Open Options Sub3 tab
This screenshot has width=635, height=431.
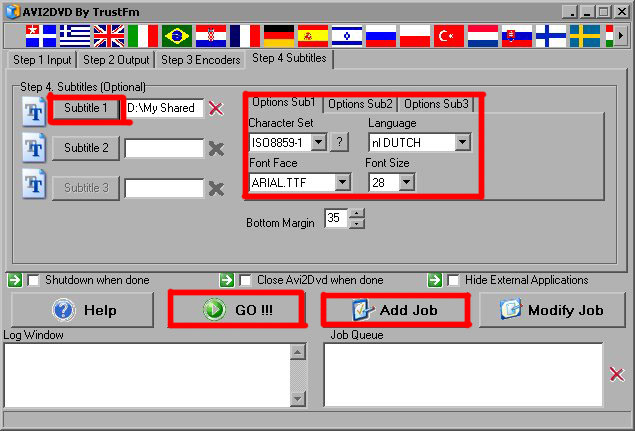(436, 104)
